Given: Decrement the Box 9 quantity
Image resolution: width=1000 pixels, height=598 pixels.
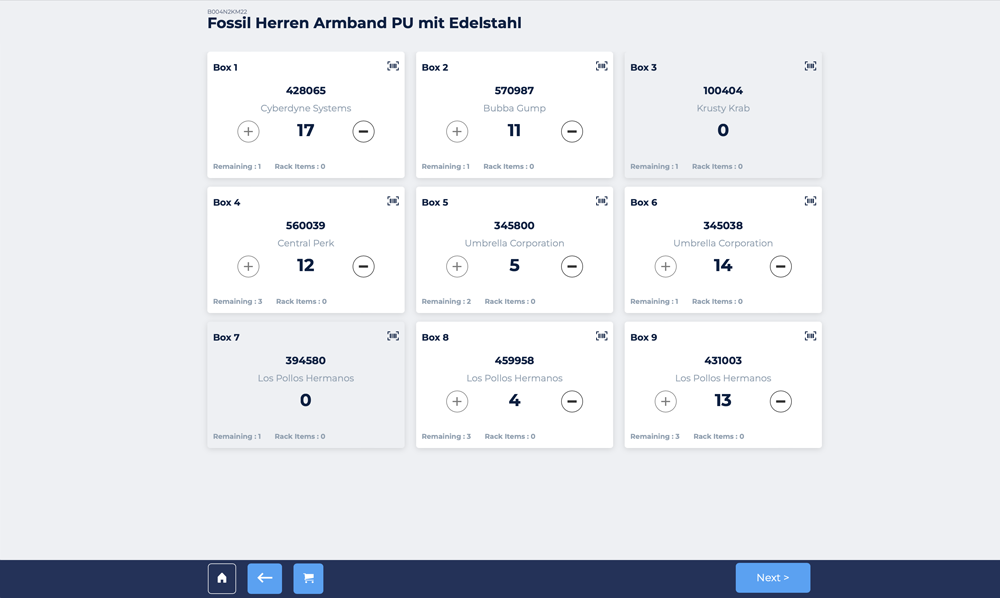Looking at the screenshot, I should [780, 401].
